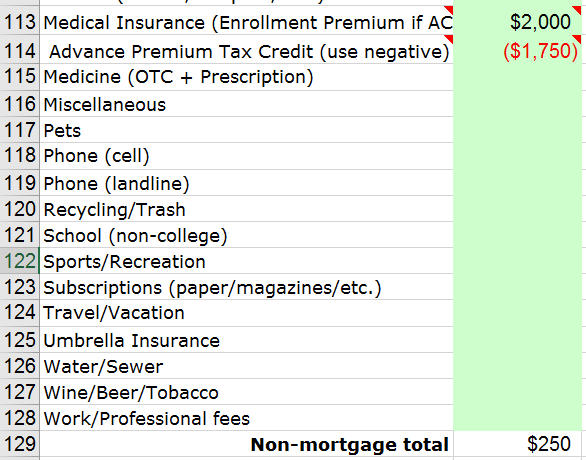Select amount cell for School (non-college)
Viewport: 586px width, 460px height.
[x=518, y=235]
